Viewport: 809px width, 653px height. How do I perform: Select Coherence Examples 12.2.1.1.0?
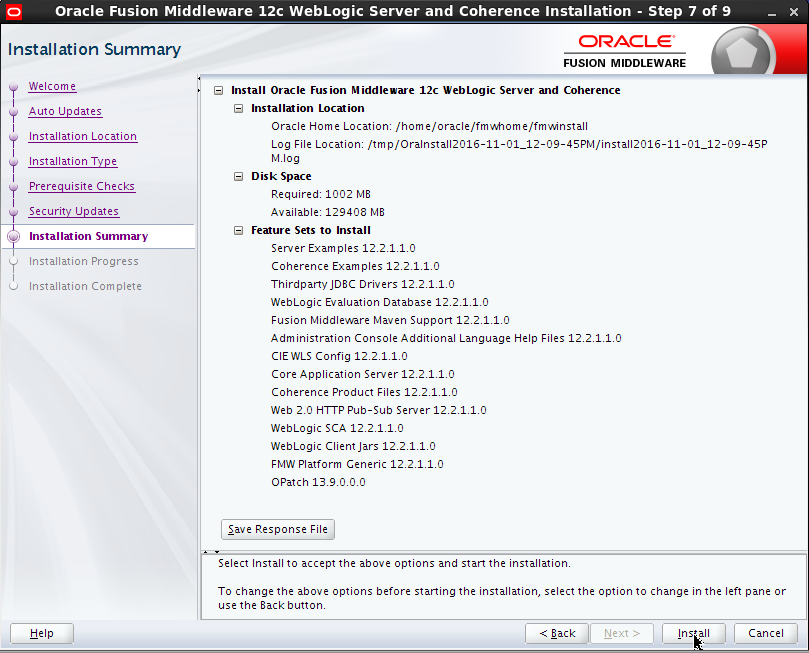tap(355, 267)
